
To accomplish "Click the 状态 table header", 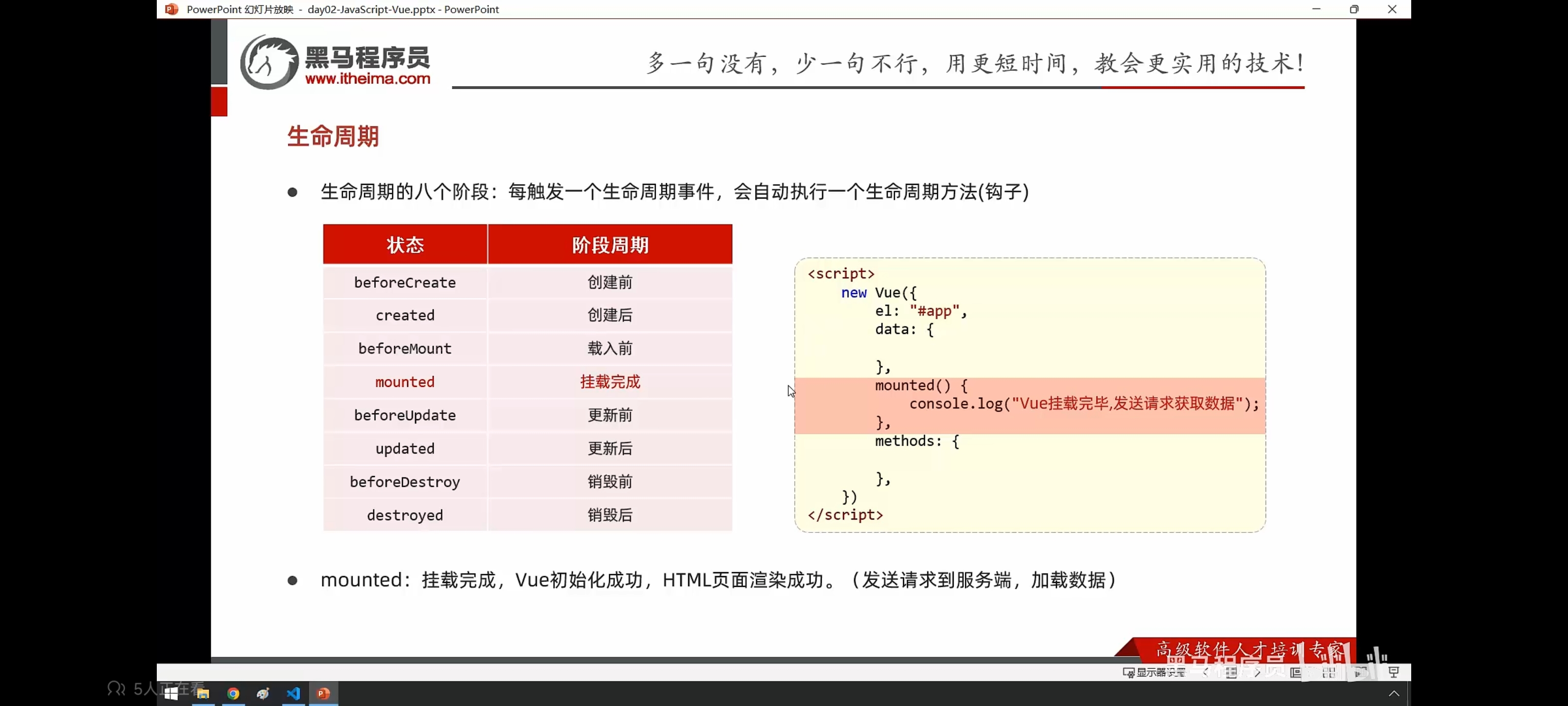I will tap(405, 244).
